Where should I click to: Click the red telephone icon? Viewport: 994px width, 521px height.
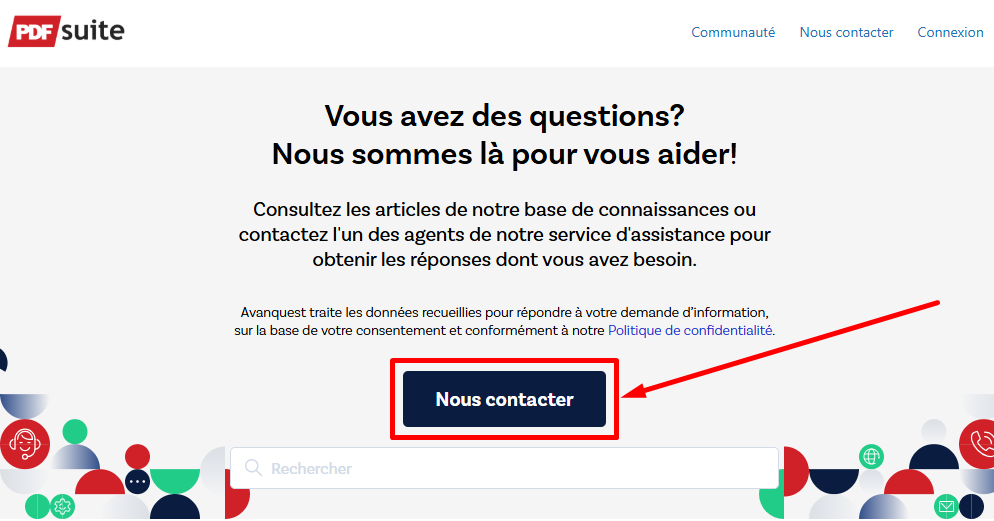tap(978, 443)
